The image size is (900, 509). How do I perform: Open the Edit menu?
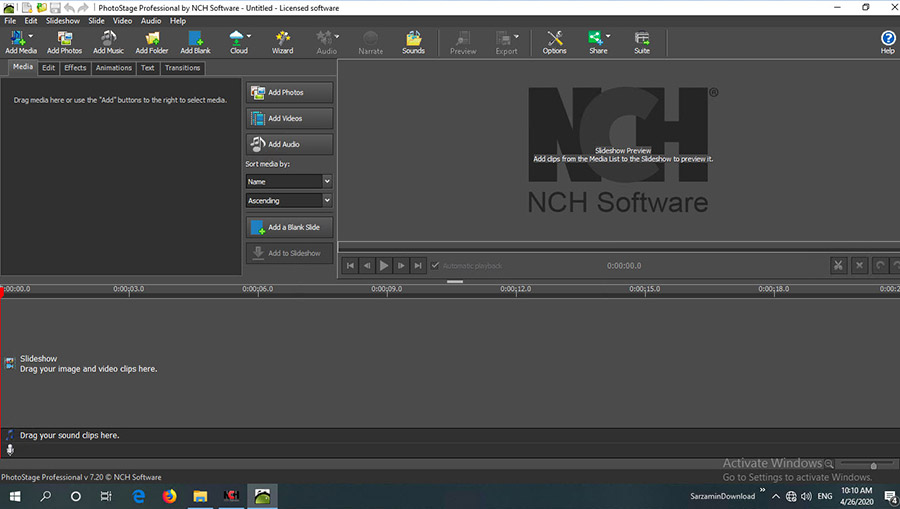(x=31, y=21)
